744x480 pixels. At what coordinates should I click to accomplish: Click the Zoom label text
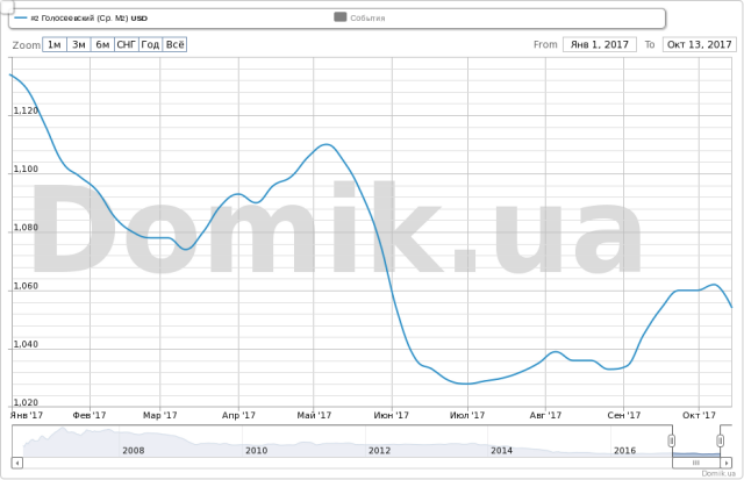tap(26, 45)
